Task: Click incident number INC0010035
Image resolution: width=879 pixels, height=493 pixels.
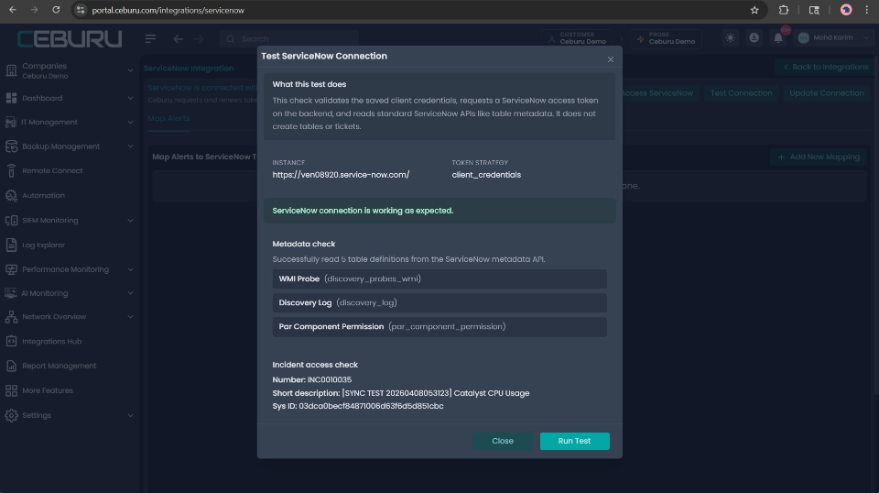Action: pos(330,380)
